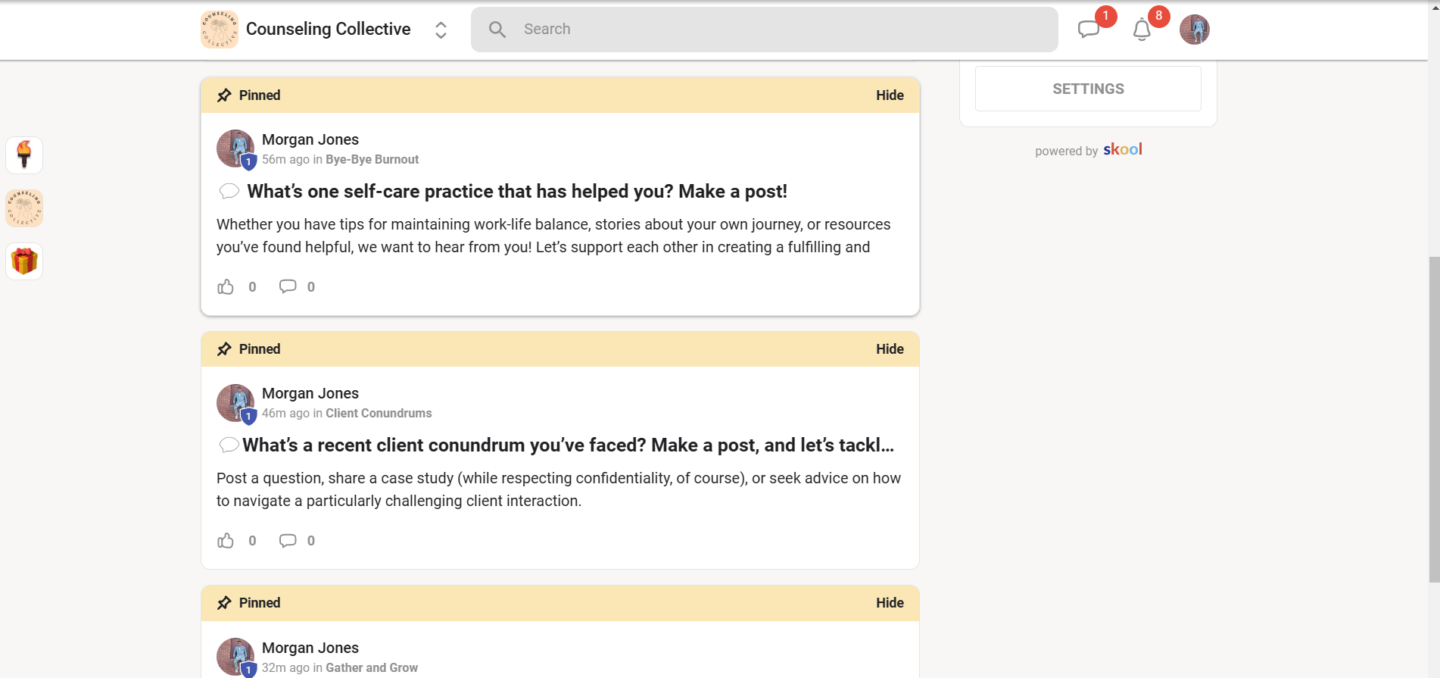
Task: Expand the community switcher arrows
Action: click(x=440, y=30)
